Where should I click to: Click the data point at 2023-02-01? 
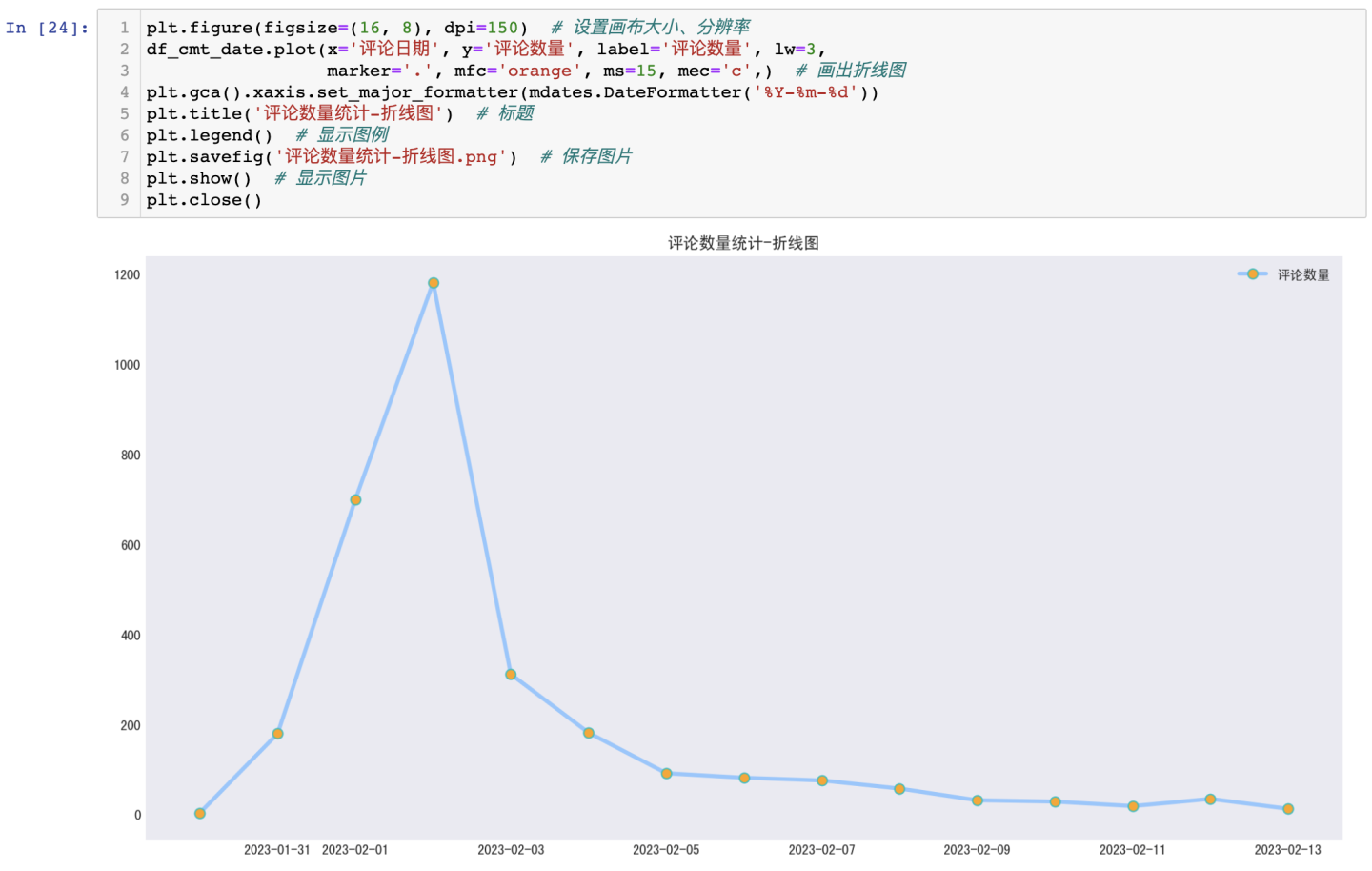[355, 500]
